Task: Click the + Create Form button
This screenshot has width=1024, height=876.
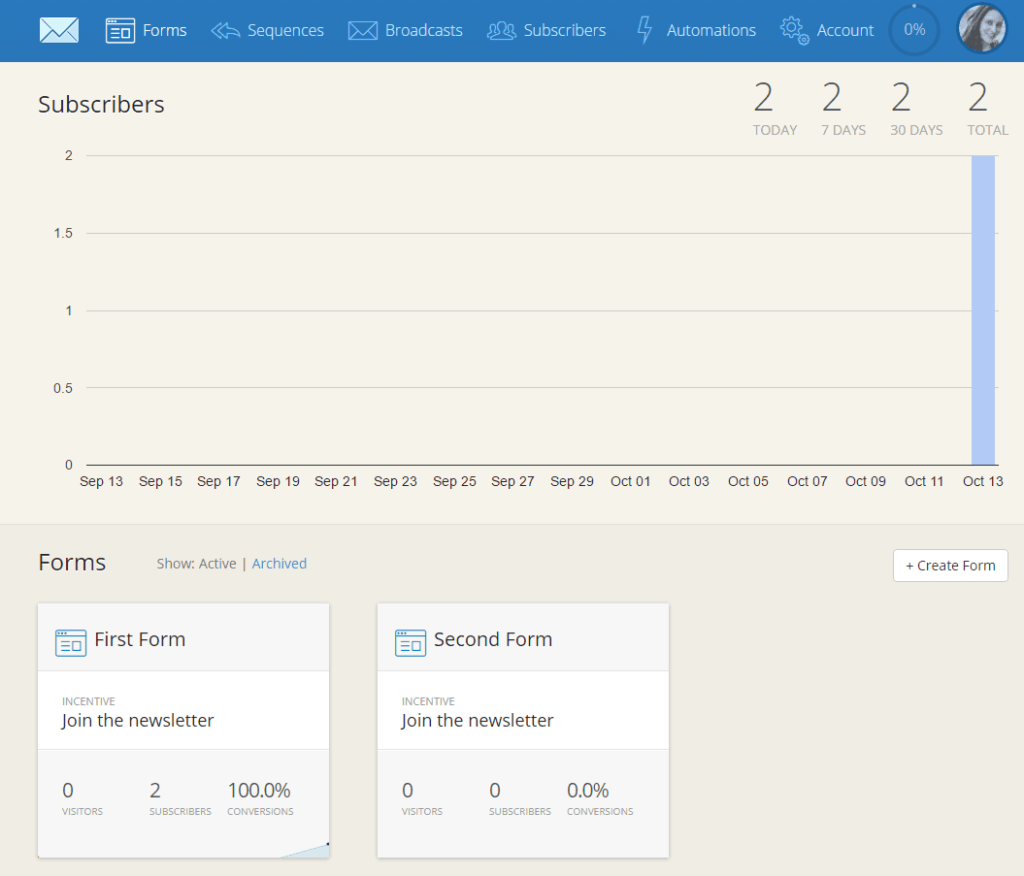Action: click(950, 565)
